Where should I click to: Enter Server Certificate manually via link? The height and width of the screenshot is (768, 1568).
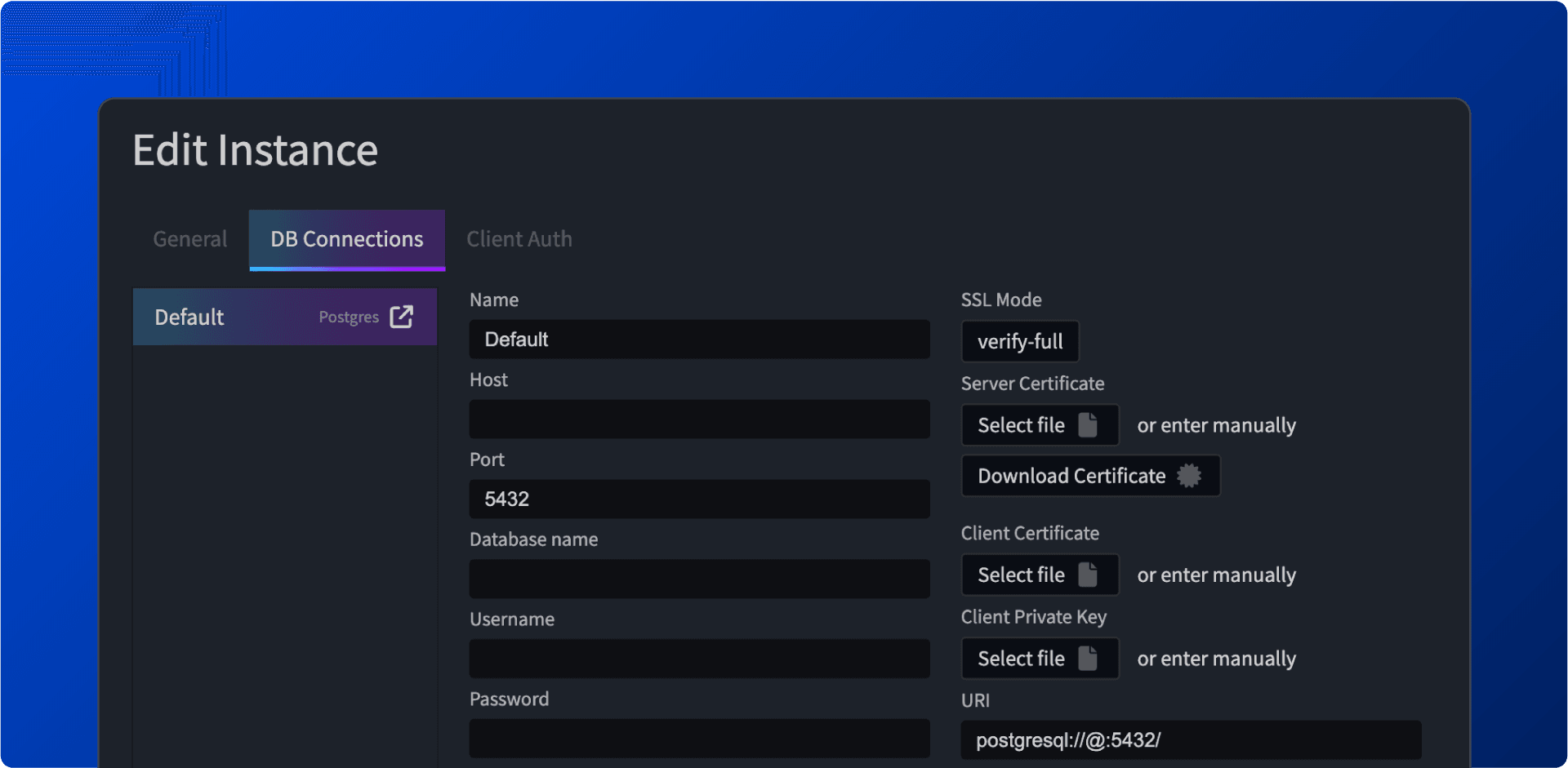1216,425
